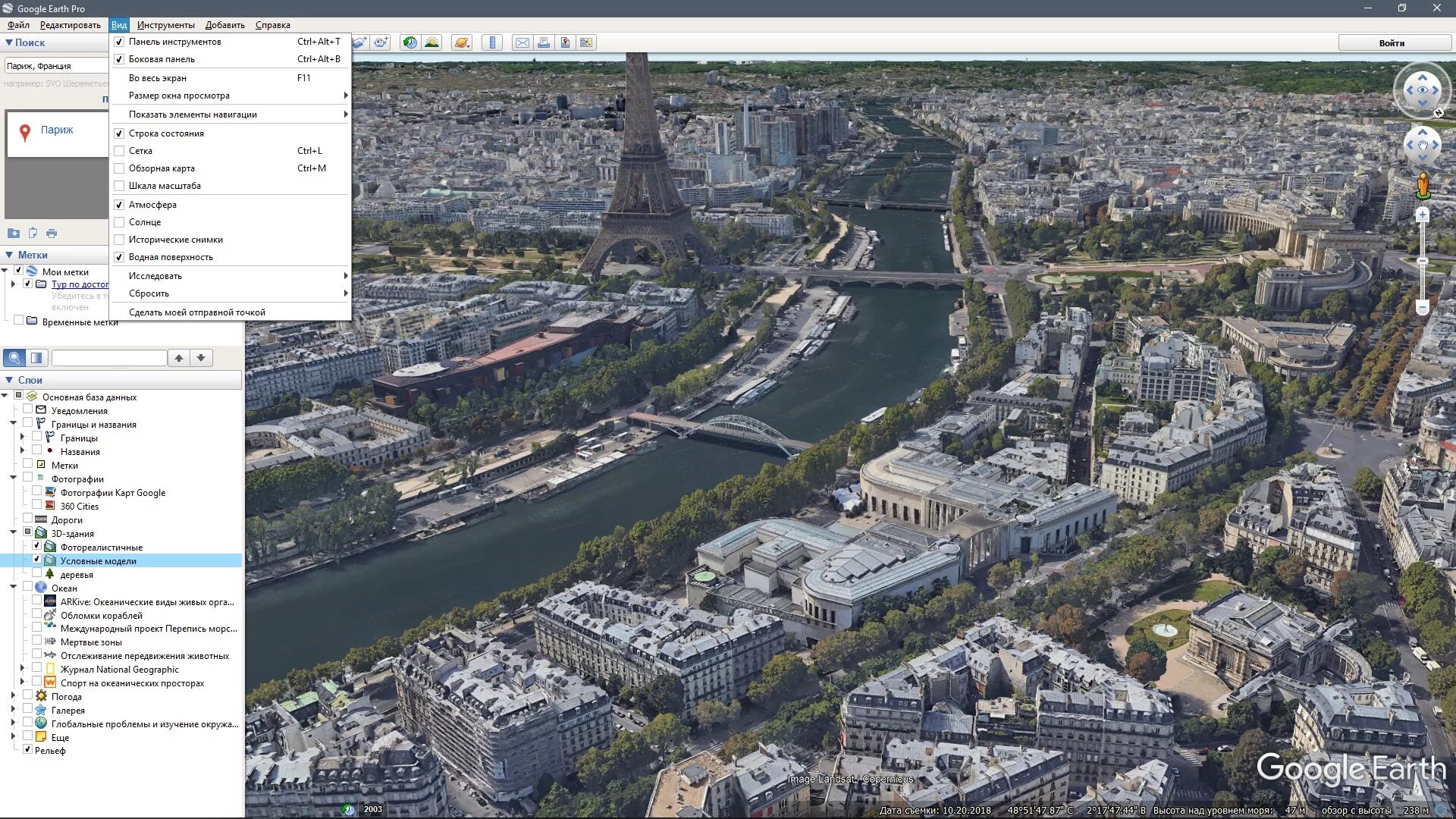This screenshot has height=819, width=1456.
Task: Enable 'Исторические снимки' option
Action: coord(119,240)
